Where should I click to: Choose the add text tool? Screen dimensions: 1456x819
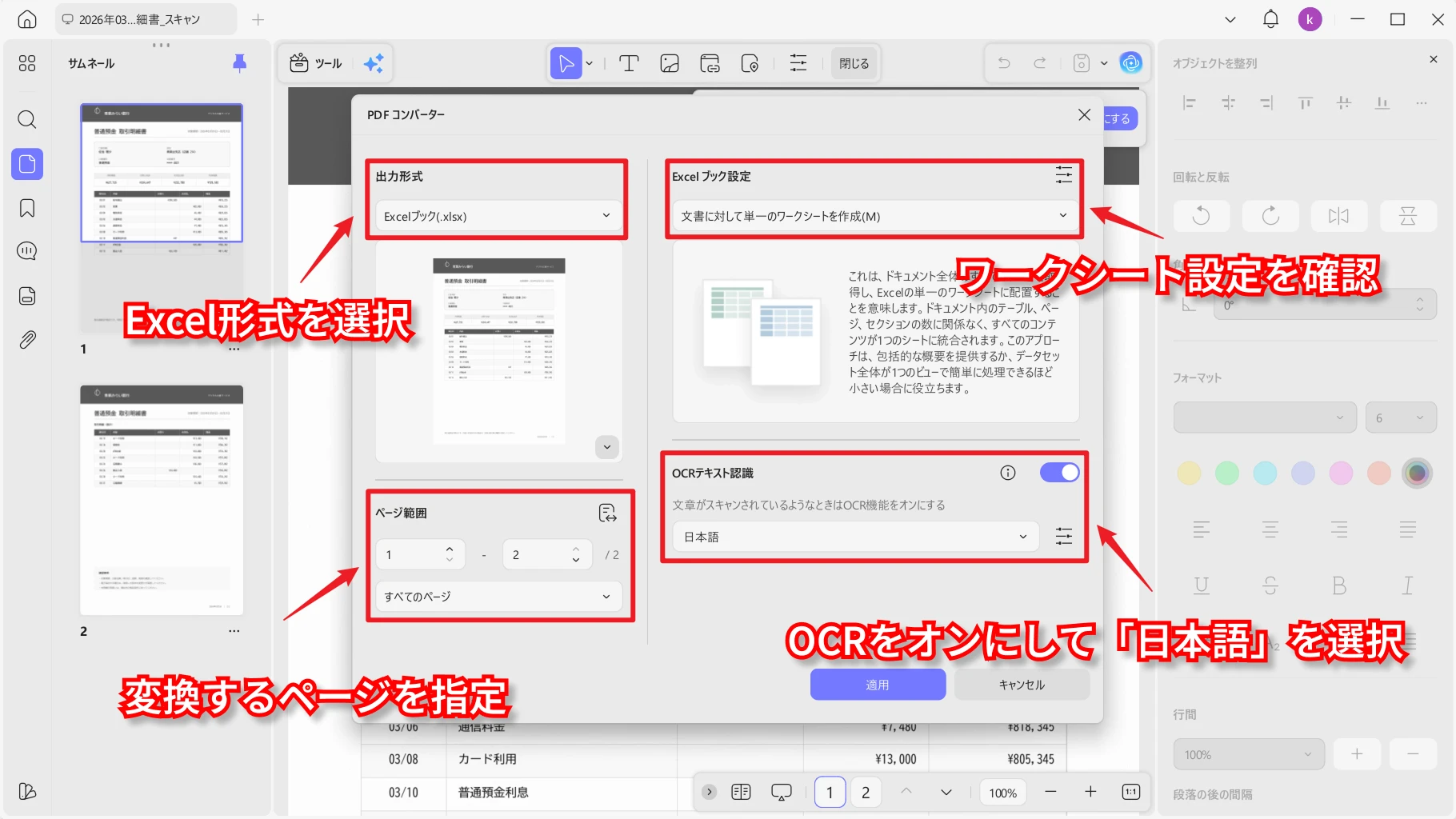click(x=629, y=63)
